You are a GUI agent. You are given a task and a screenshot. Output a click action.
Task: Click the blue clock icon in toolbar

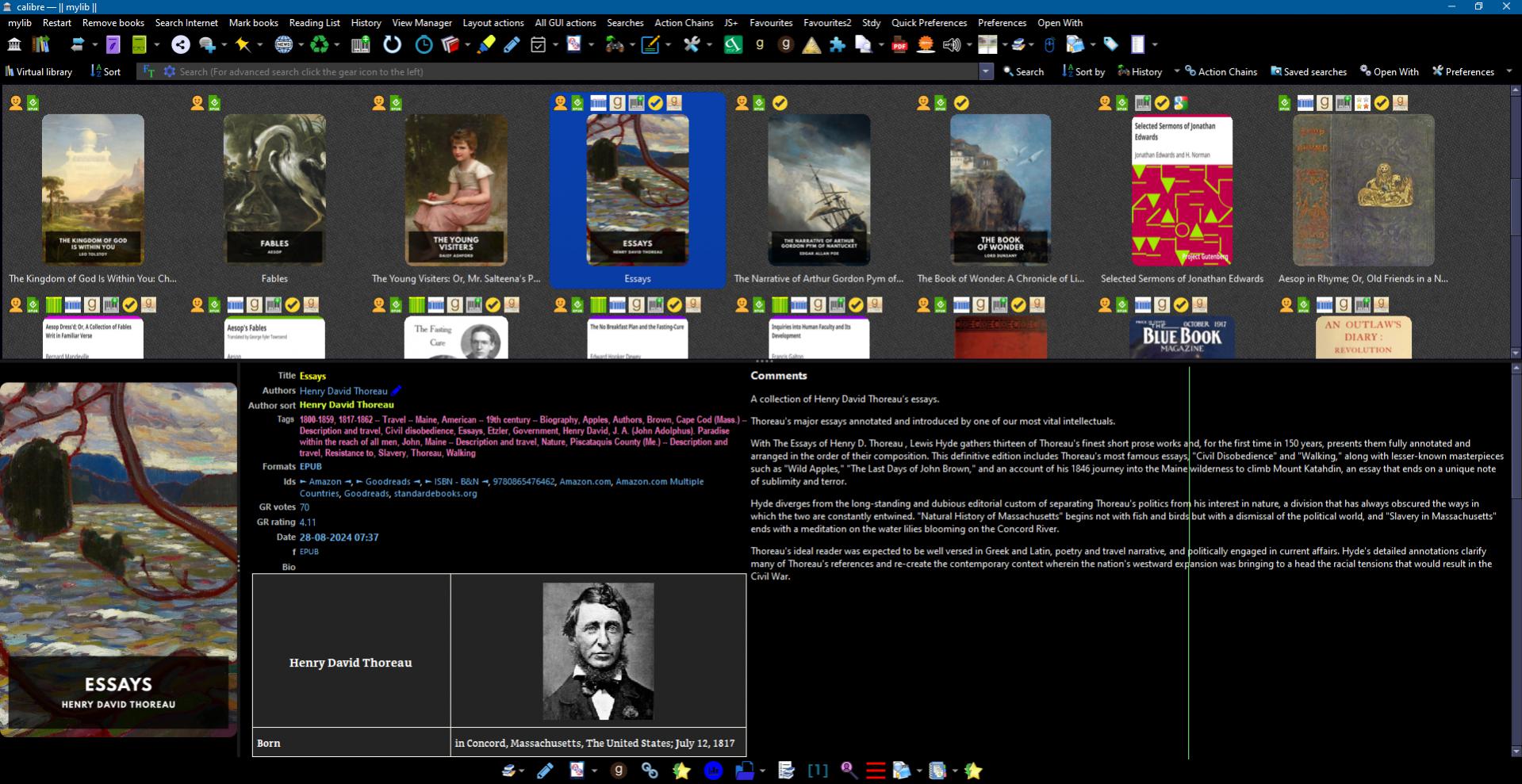[x=424, y=45]
